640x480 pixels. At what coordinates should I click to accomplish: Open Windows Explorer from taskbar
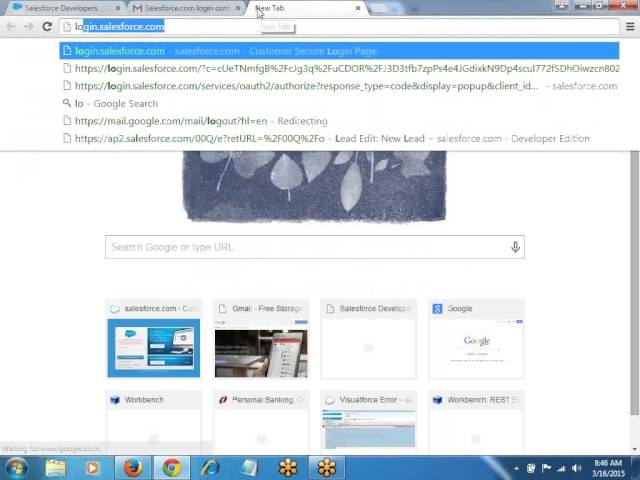(x=56, y=468)
